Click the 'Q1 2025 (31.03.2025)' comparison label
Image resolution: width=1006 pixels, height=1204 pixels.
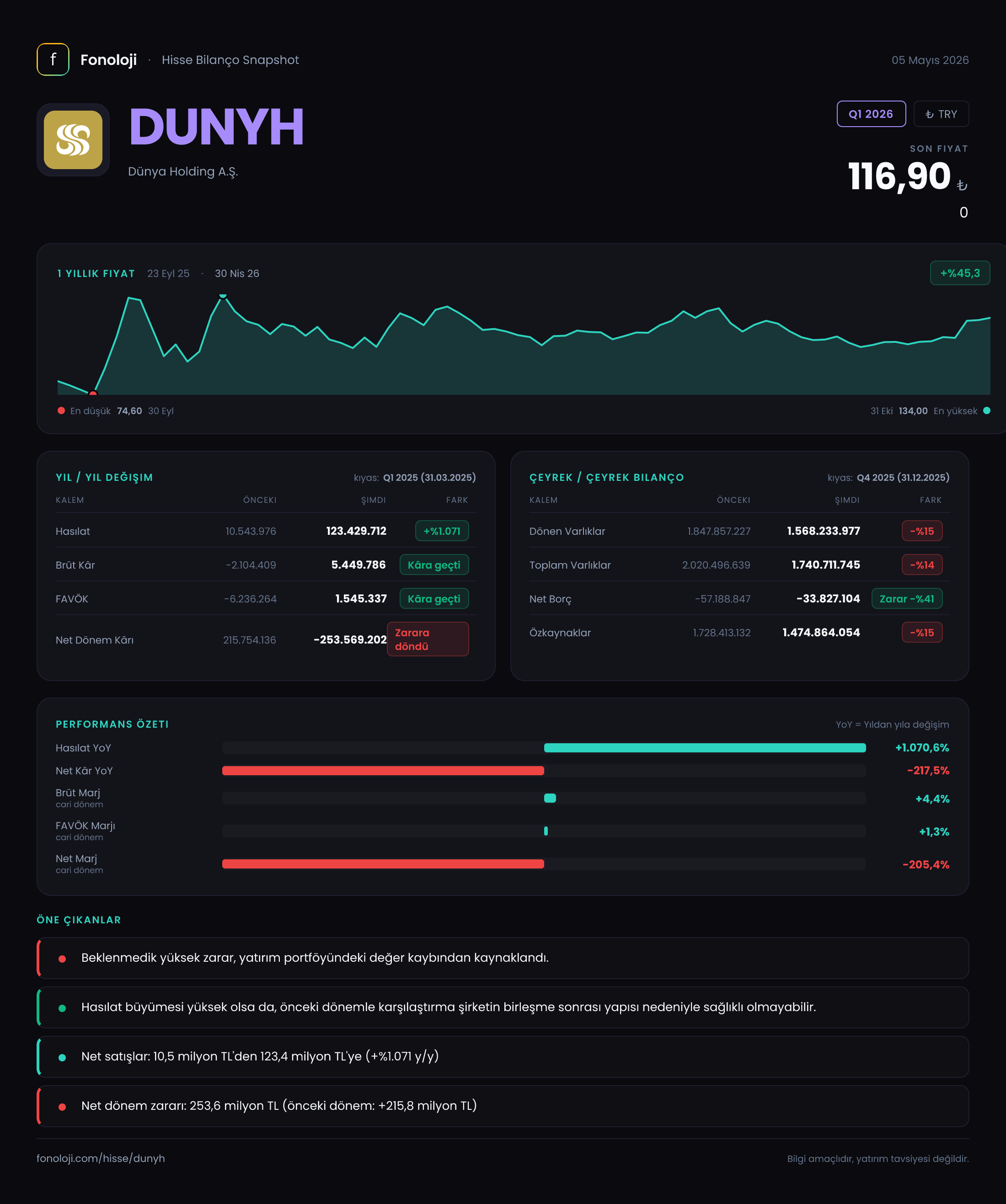[429, 478]
